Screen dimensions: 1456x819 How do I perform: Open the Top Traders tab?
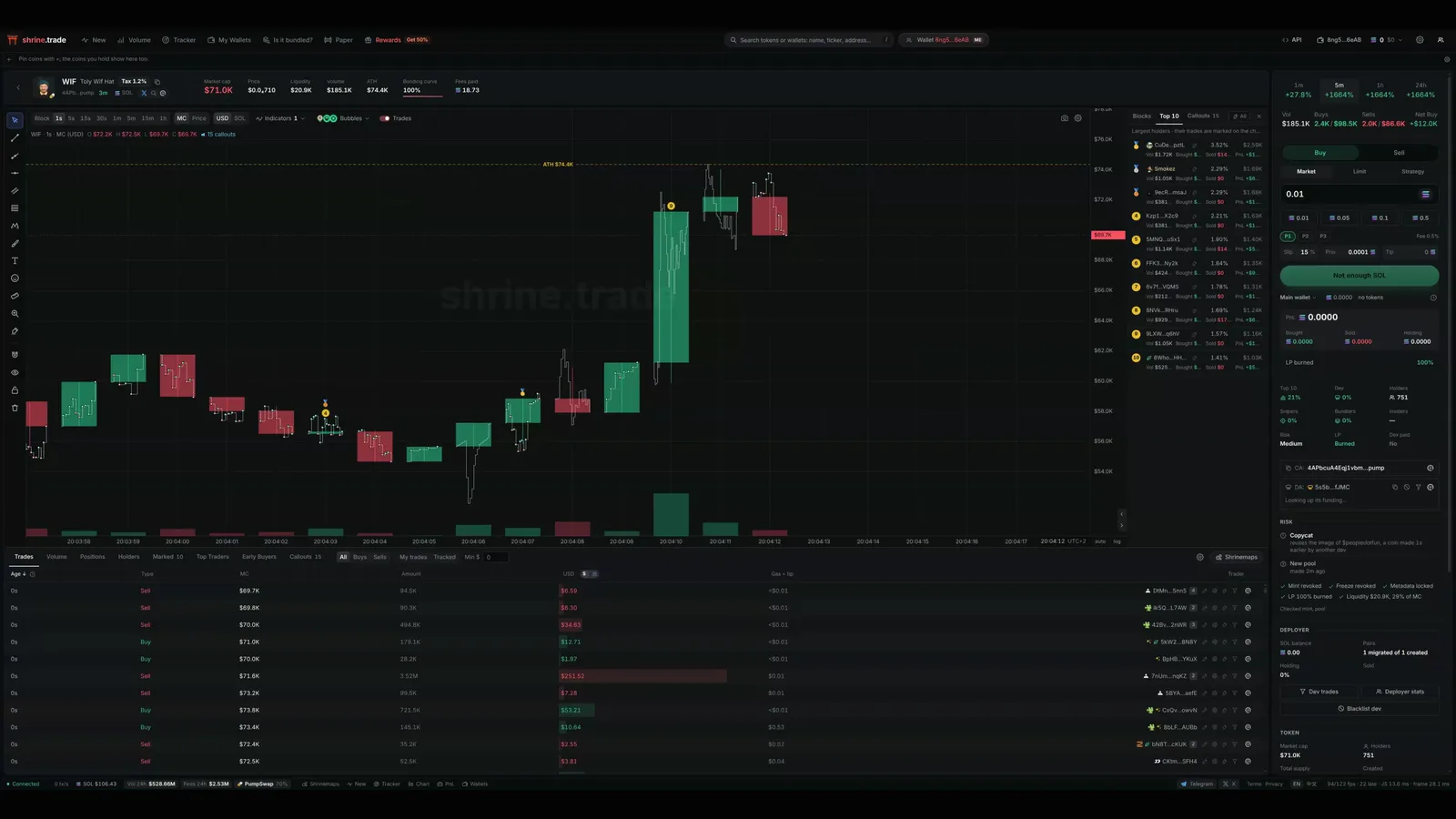click(x=213, y=557)
